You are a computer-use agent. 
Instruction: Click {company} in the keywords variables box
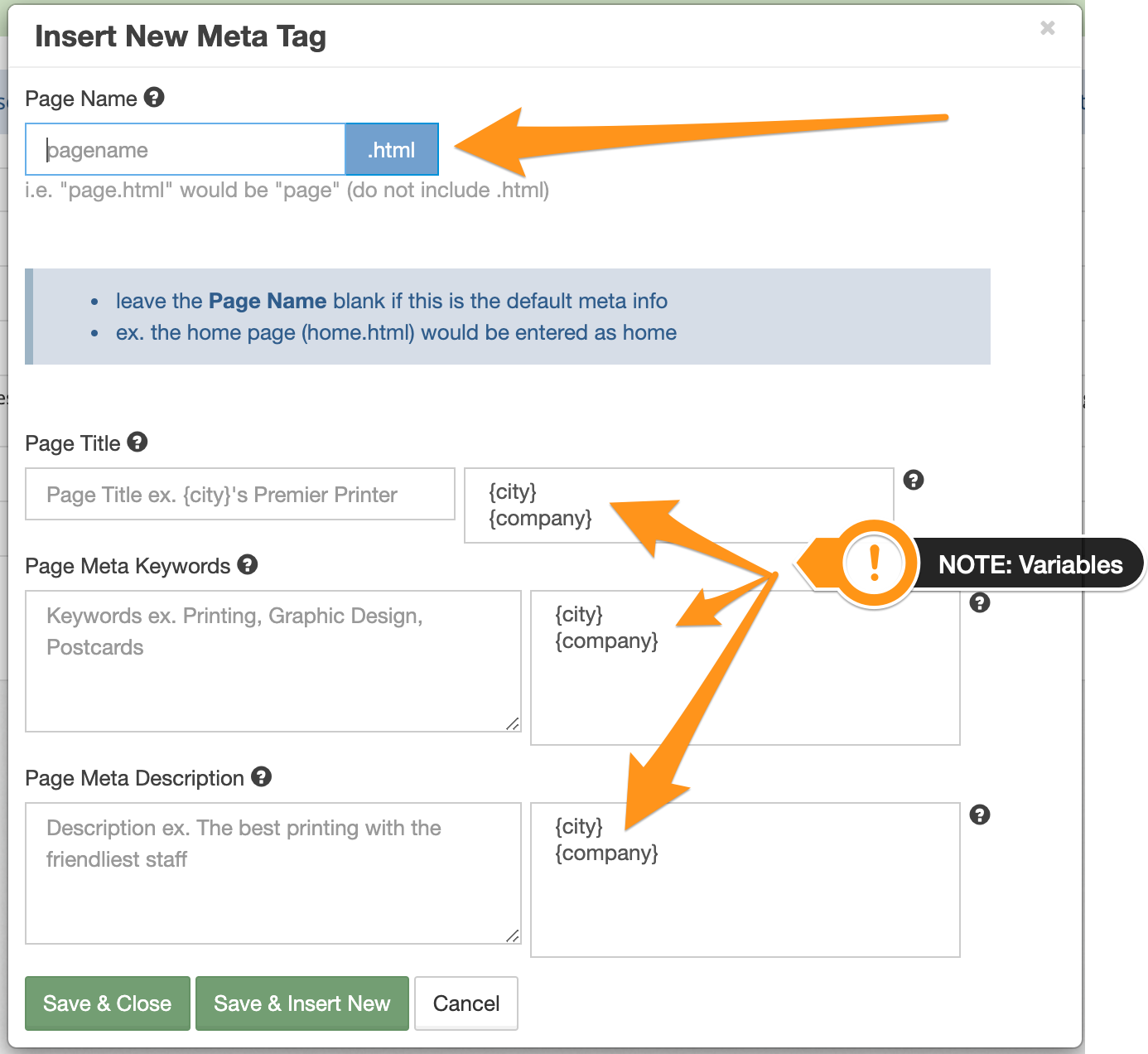tap(606, 641)
